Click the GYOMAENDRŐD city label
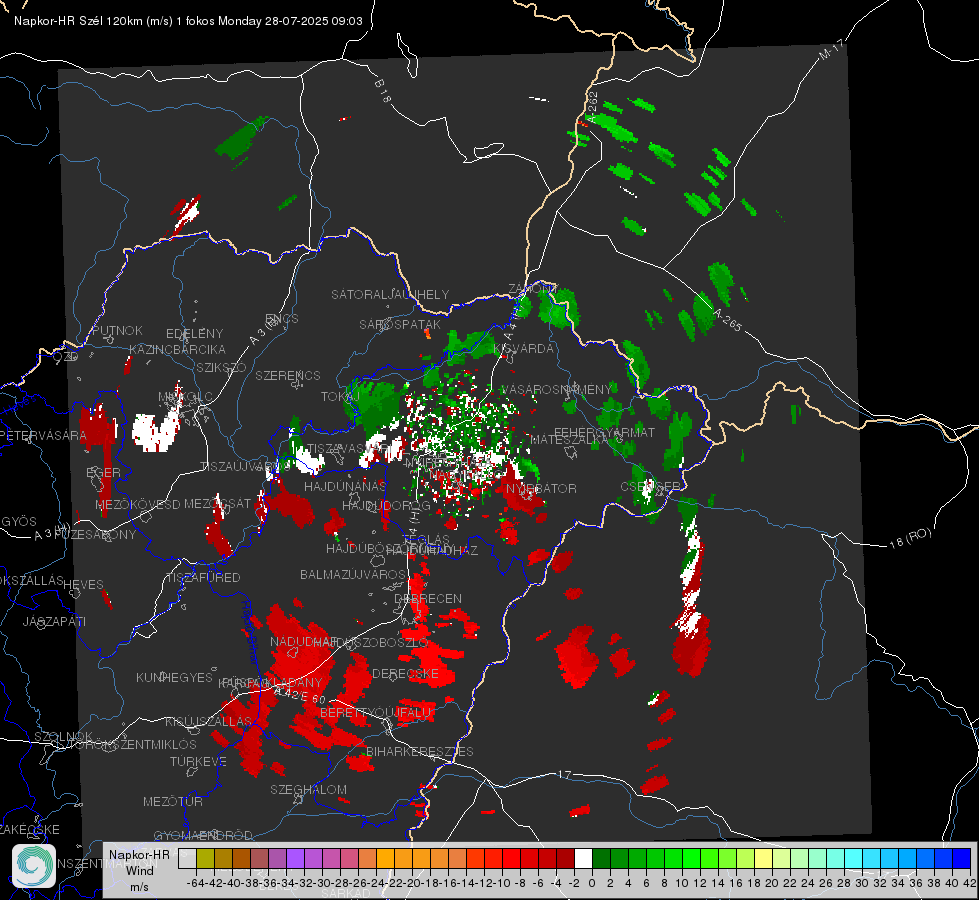This screenshot has height=900, width=979. click(203, 835)
